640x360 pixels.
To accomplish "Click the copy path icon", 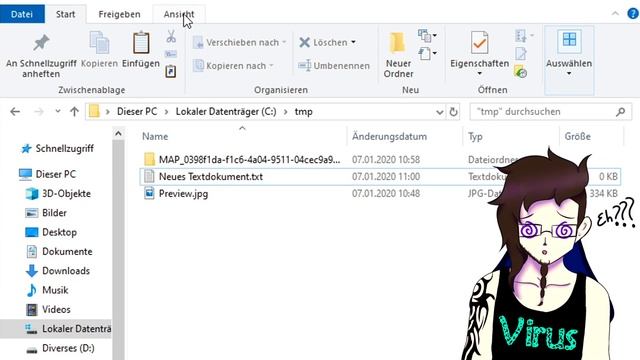I will 171,54.
